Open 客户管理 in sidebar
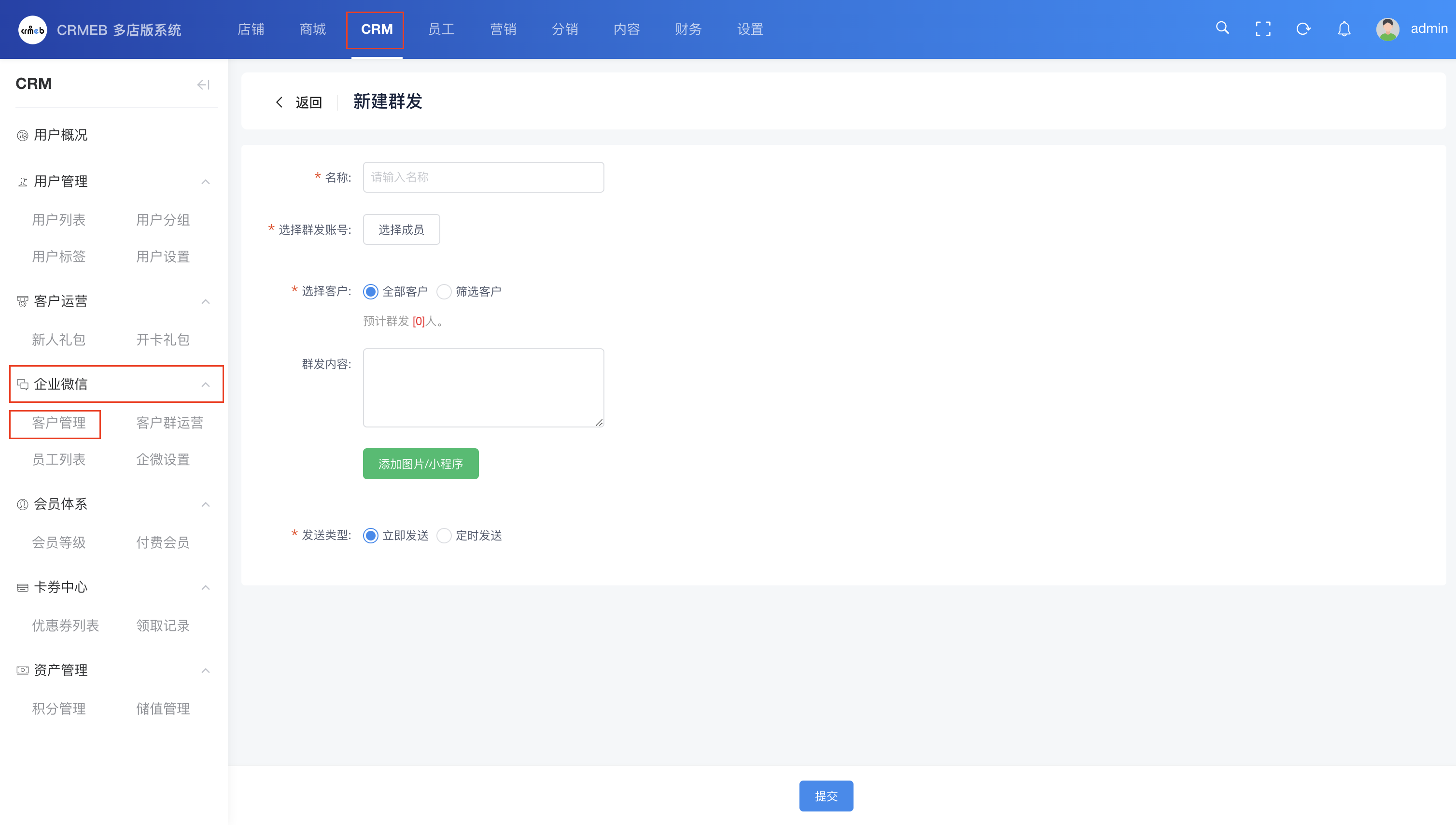 [58, 423]
